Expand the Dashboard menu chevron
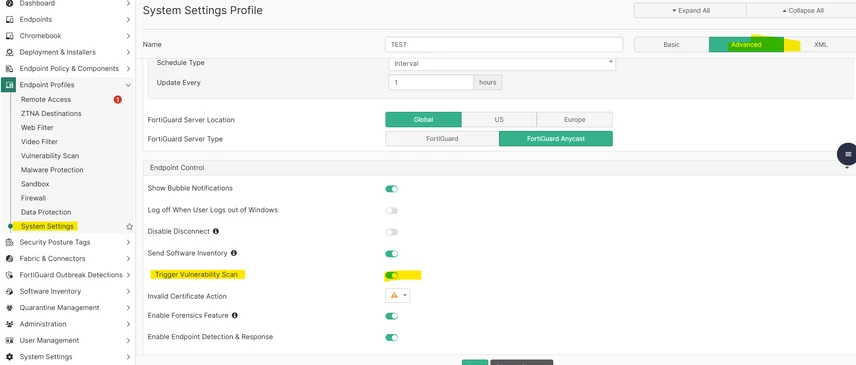Image resolution: width=856 pixels, height=365 pixels. coord(128,3)
